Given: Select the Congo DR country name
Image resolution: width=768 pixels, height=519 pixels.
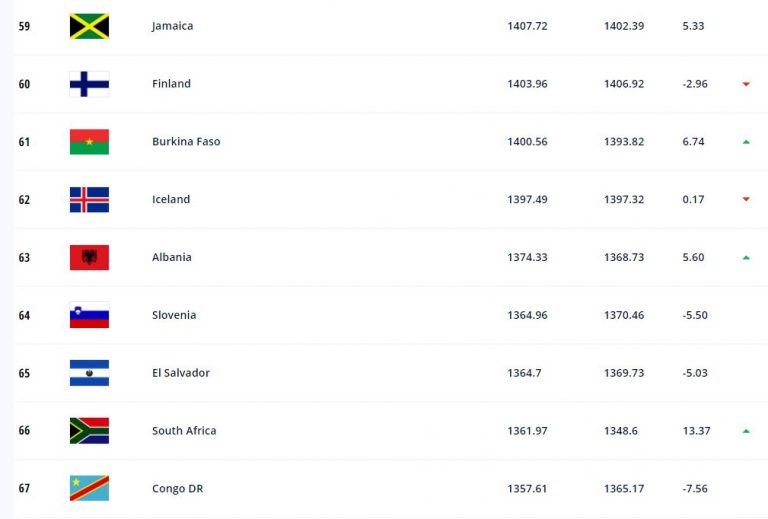Looking at the screenshot, I should click(x=177, y=488).
